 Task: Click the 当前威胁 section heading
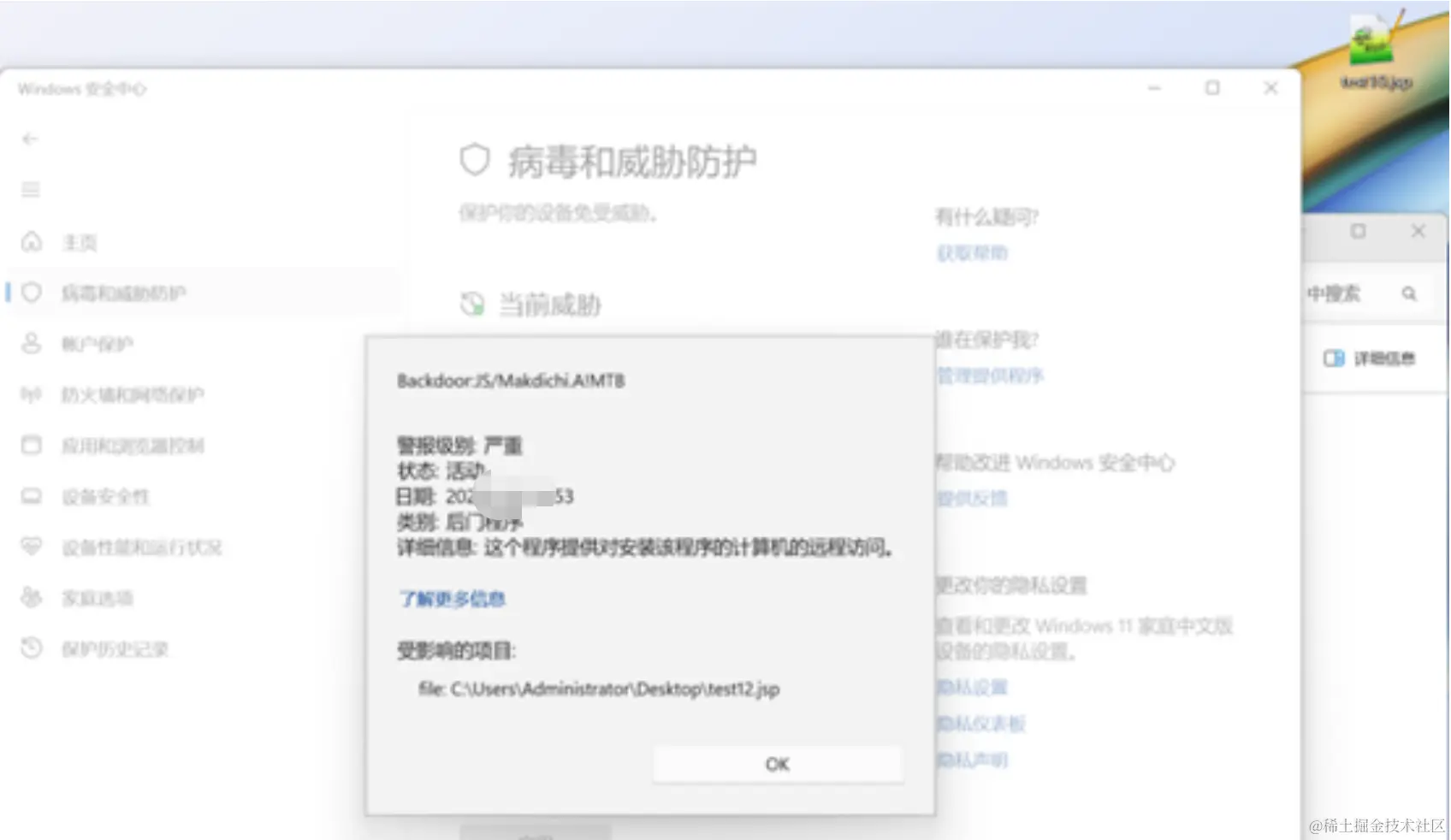click(x=549, y=305)
